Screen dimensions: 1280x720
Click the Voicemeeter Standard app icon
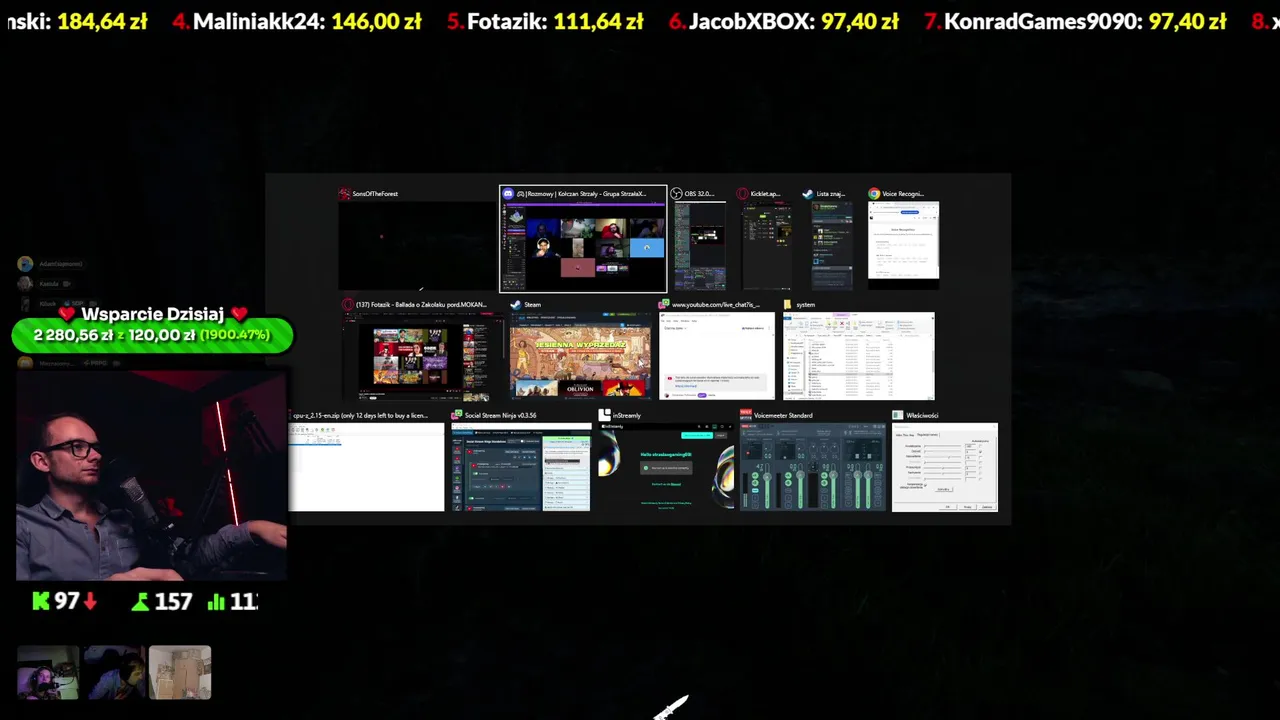pos(746,415)
